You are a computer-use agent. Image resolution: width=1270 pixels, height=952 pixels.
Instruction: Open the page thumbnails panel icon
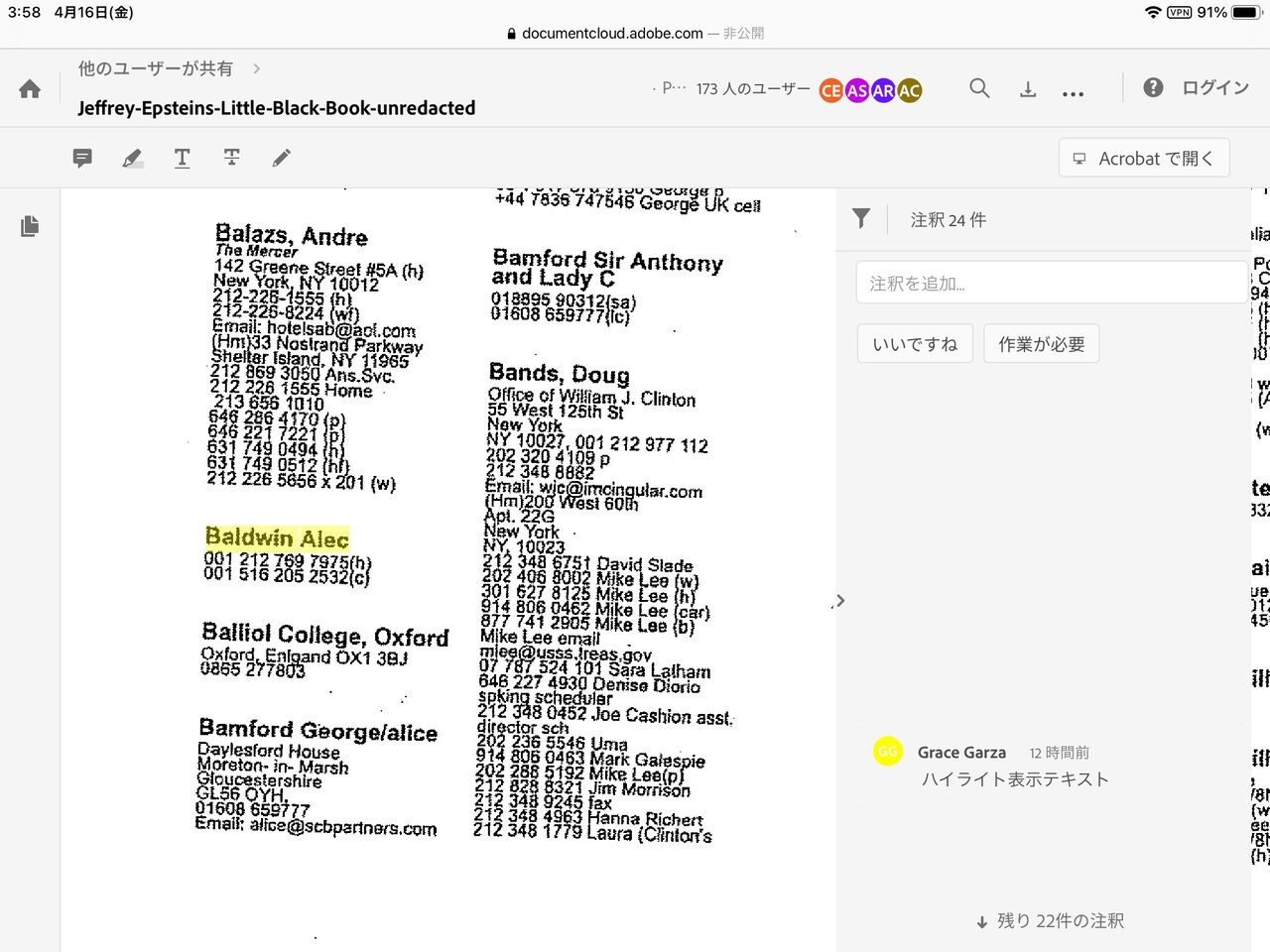pyautogui.click(x=30, y=226)
